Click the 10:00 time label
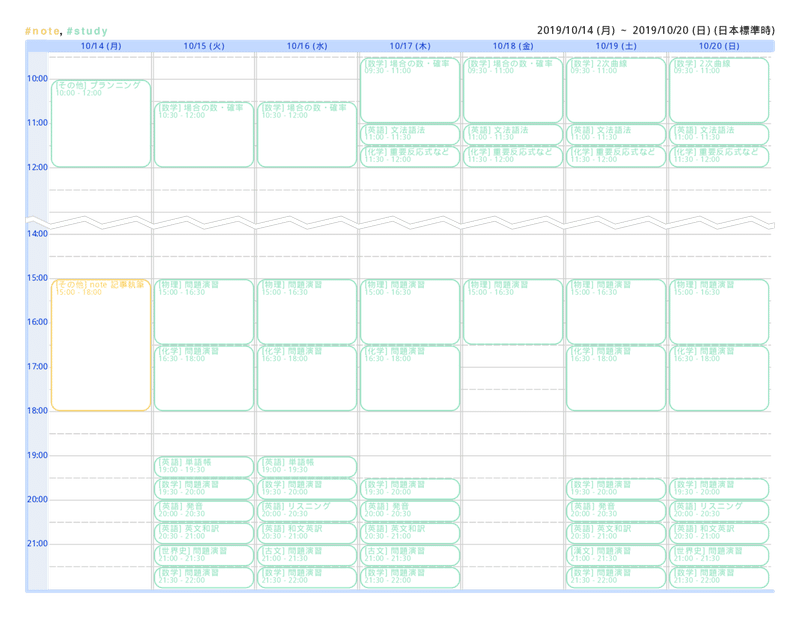The image size is (800, 618). click(37, 79)
